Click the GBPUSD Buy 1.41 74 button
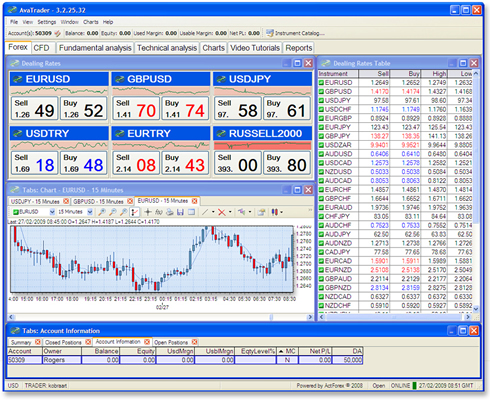Screen dimensions: 490x400 [185, 108]
